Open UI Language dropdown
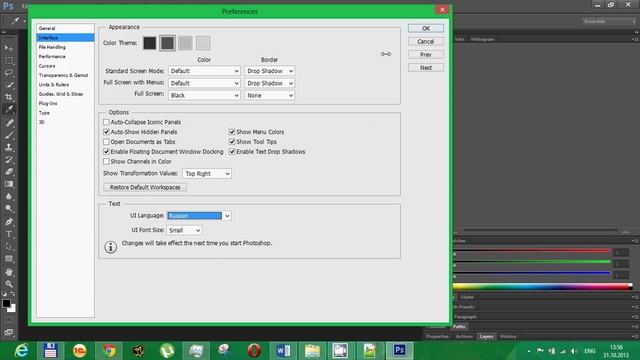The image size is (640, 360). pyautogui.click(x=199, y=216)
